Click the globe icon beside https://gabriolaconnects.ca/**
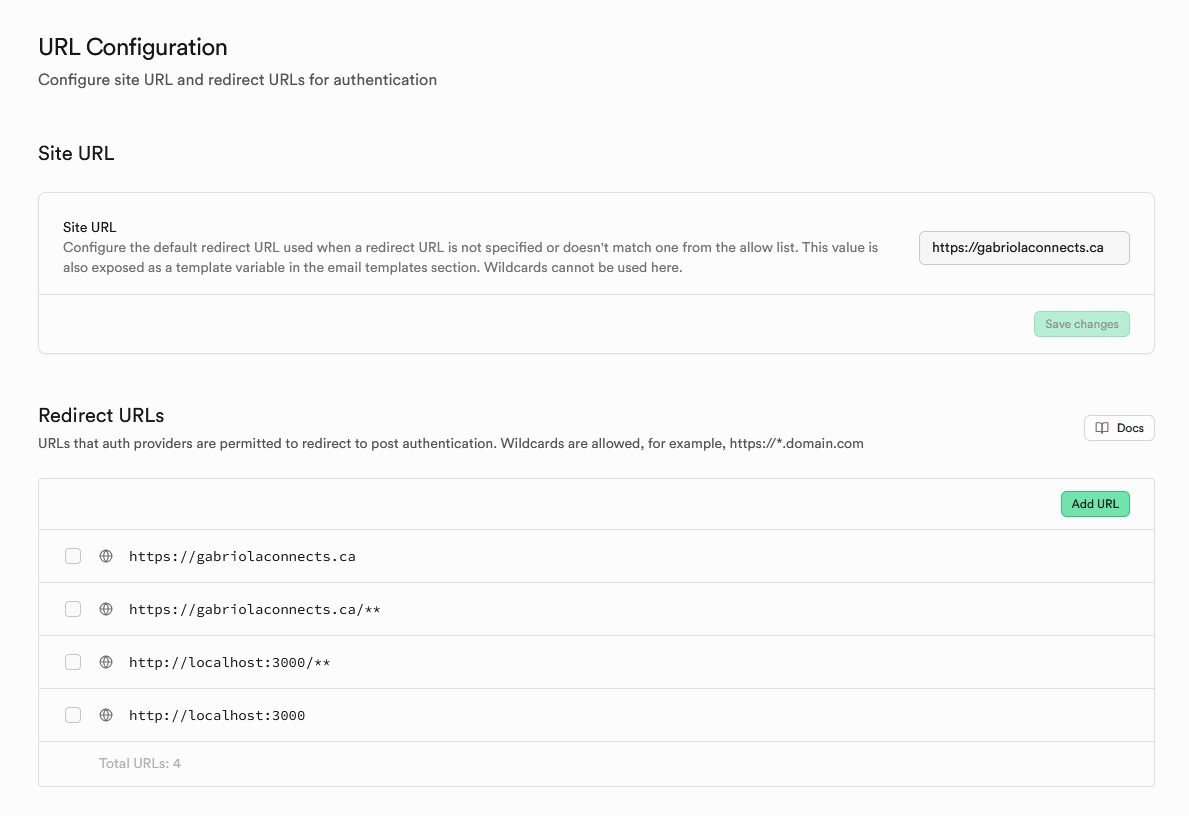This screenshot has height=816, width=1189. [106, 609]
